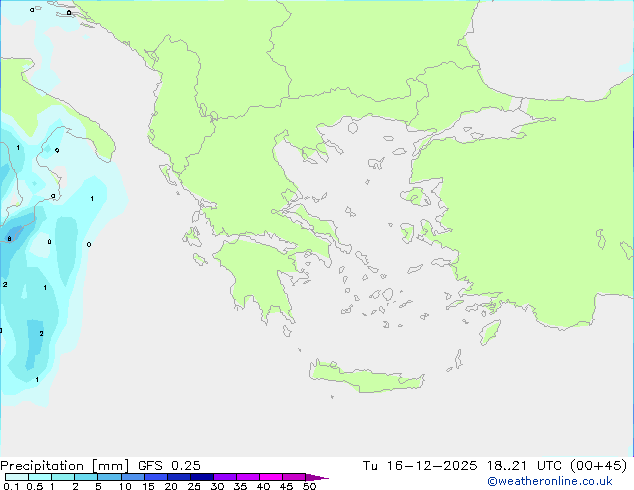
Task: Click the '10' legend scale label
Action: click(125, 486)
